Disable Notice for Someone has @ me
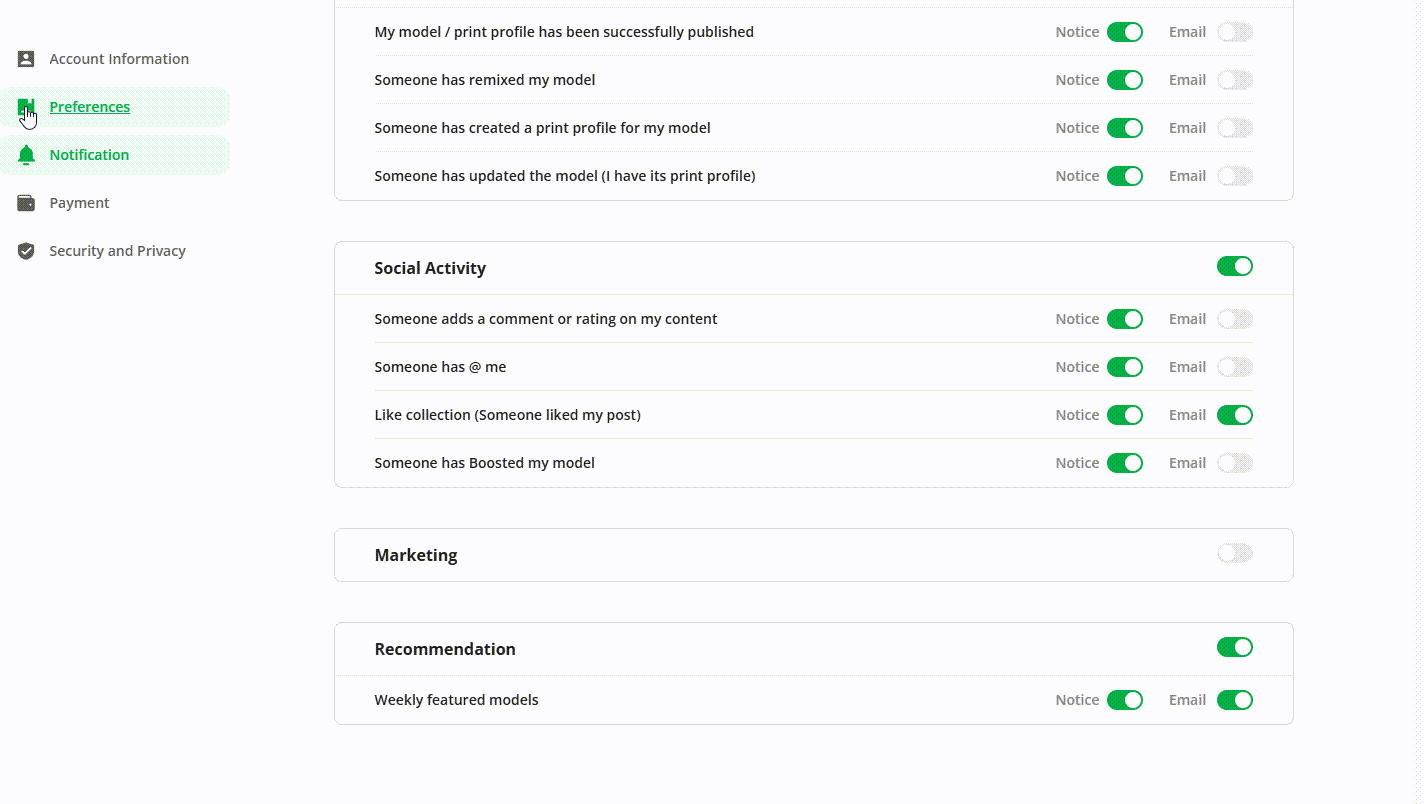This screenshot has width=1424, height=804. [1124, 367]
